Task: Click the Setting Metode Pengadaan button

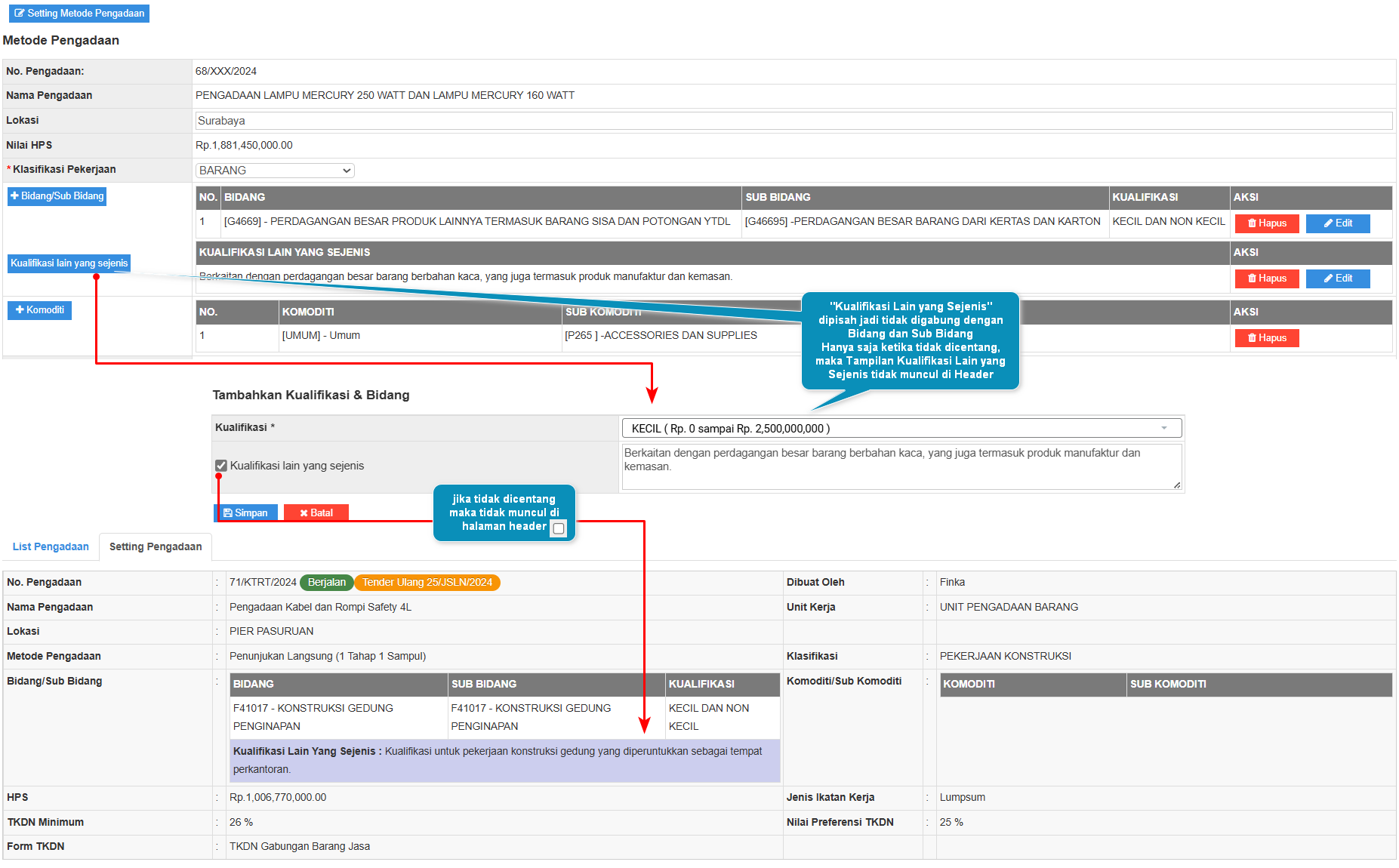Action: point(79,14)
